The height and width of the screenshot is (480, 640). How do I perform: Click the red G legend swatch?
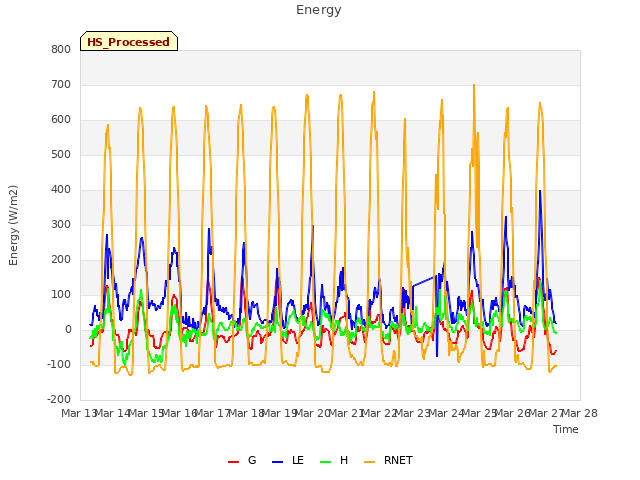(x=233, y=462)
